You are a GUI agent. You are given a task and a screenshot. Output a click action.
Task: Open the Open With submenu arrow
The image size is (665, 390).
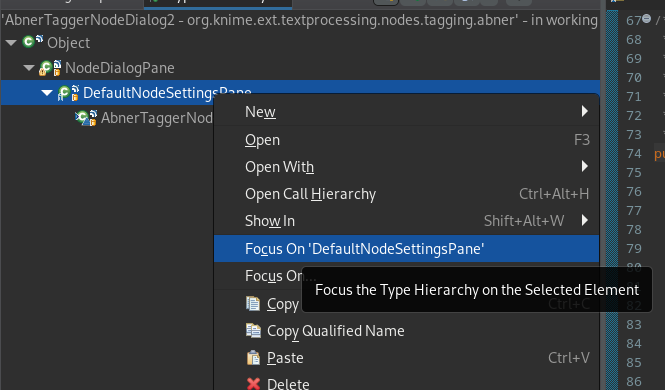point(585,166)
